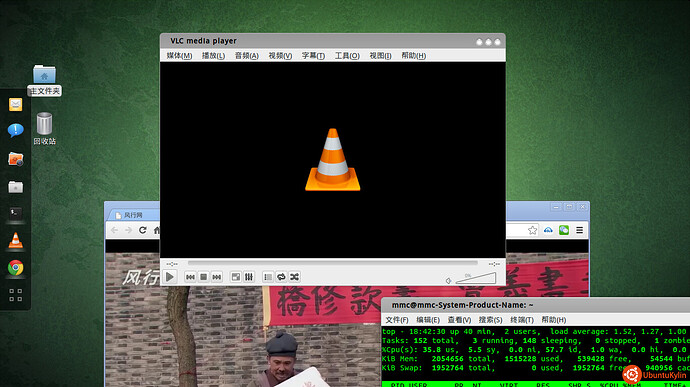Open the browser hamburger menu
The width and height of the screenshot is (690, 387).
(x=580, y=230)
